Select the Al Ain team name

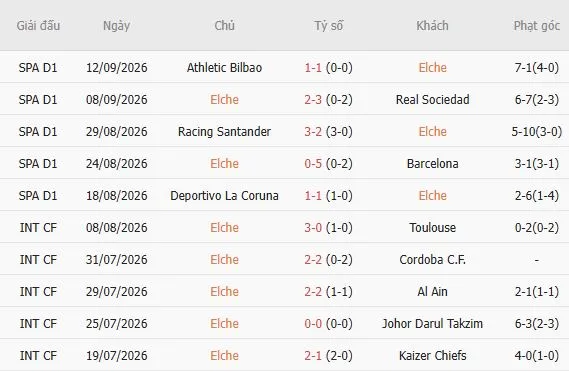click(x=432, y=291)
